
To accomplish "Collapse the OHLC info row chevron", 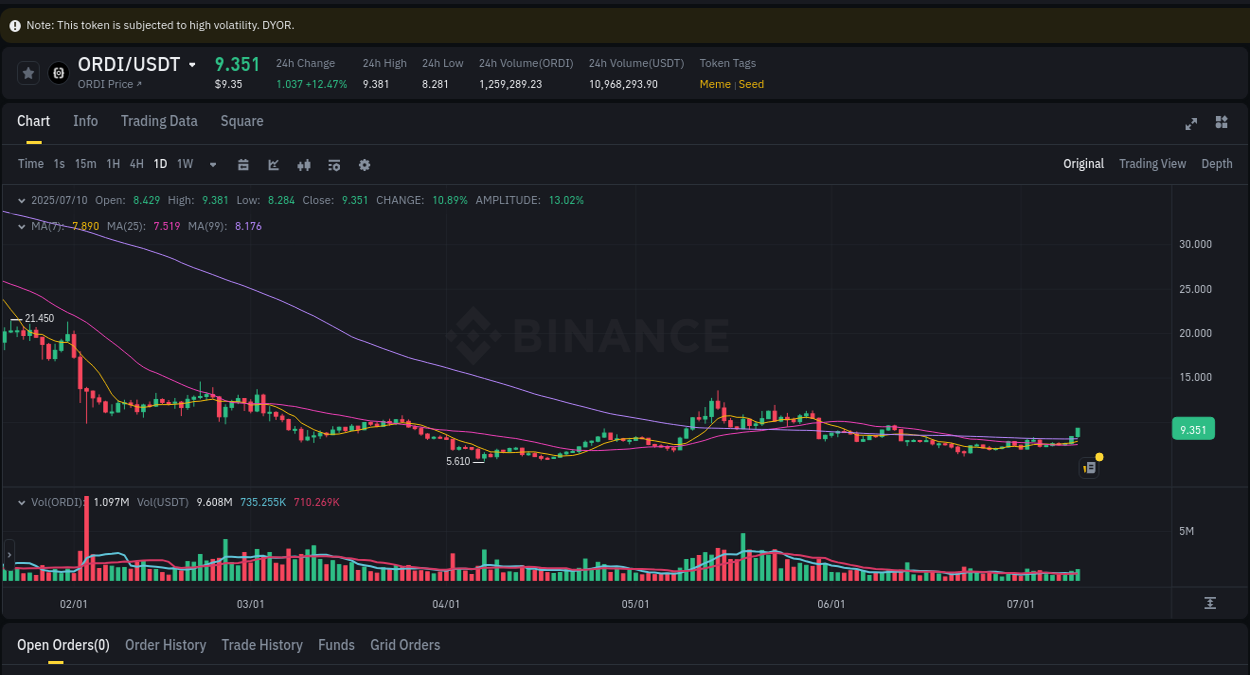I will tap(20, 200).
